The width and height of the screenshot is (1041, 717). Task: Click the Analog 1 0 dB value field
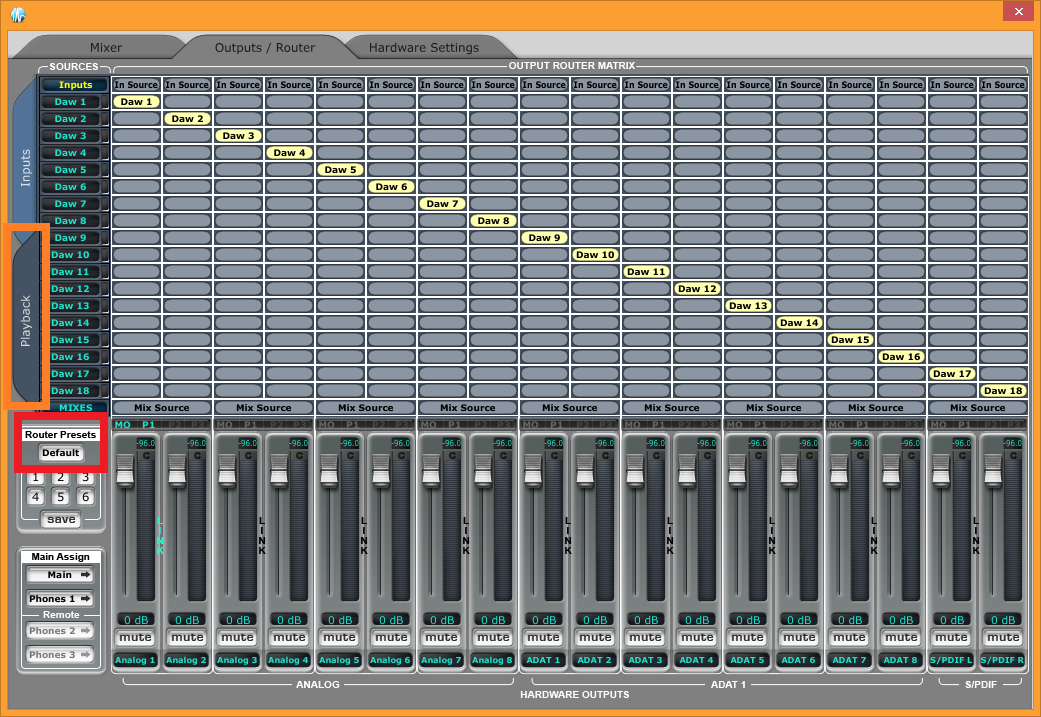click(x=136, y=619)
